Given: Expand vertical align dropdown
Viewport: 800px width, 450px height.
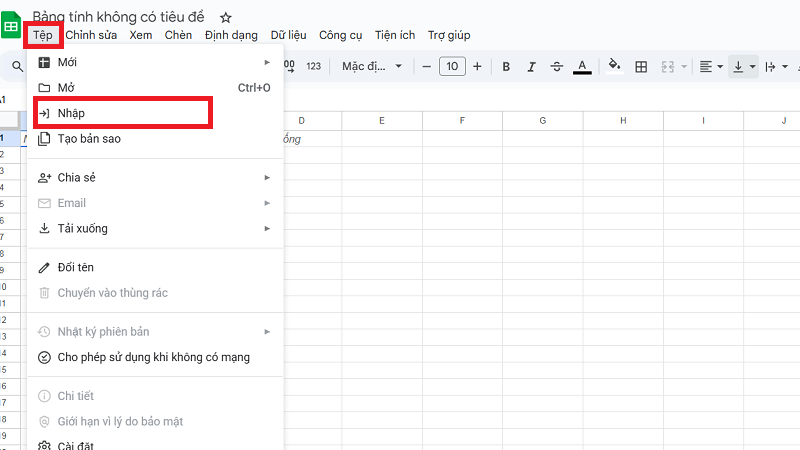Looking at the screenshot, I should click(743, 67).
